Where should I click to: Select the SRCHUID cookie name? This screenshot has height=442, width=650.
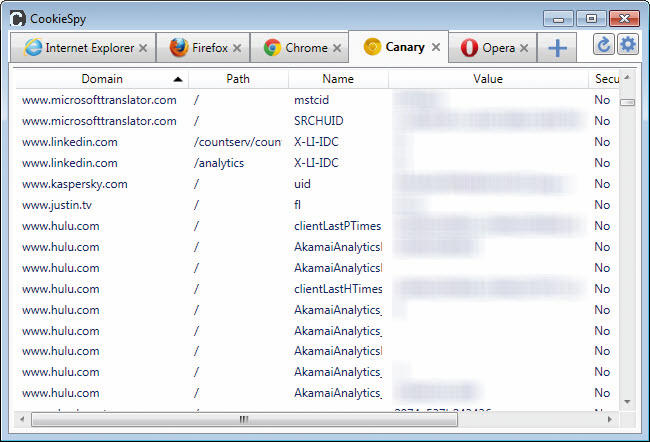(318, 121)
